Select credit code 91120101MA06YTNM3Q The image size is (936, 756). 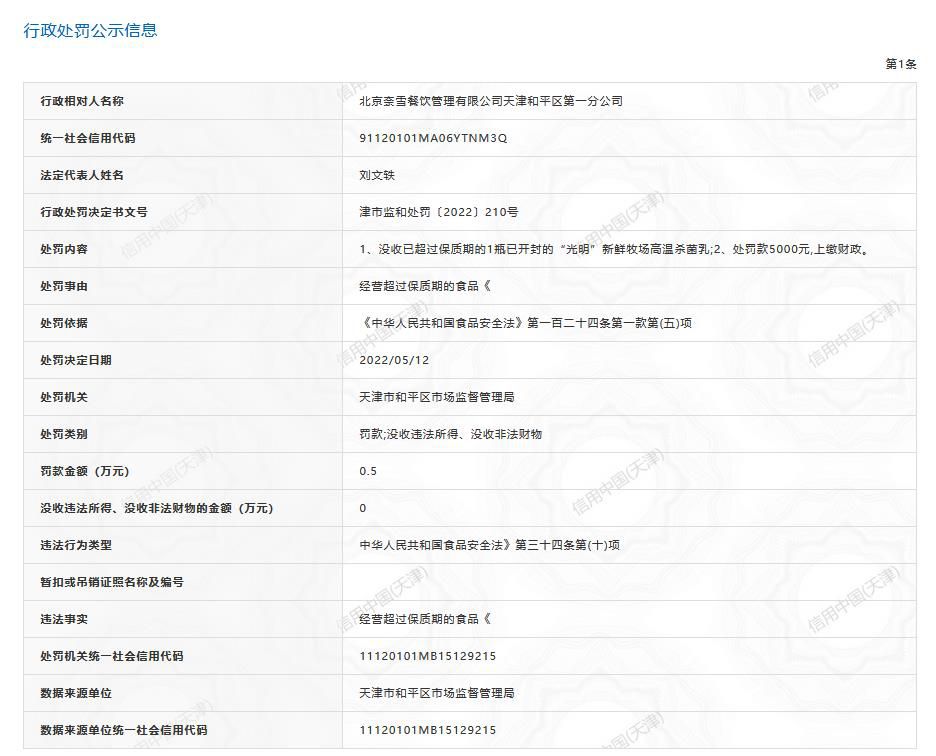(x=433, y=138)
